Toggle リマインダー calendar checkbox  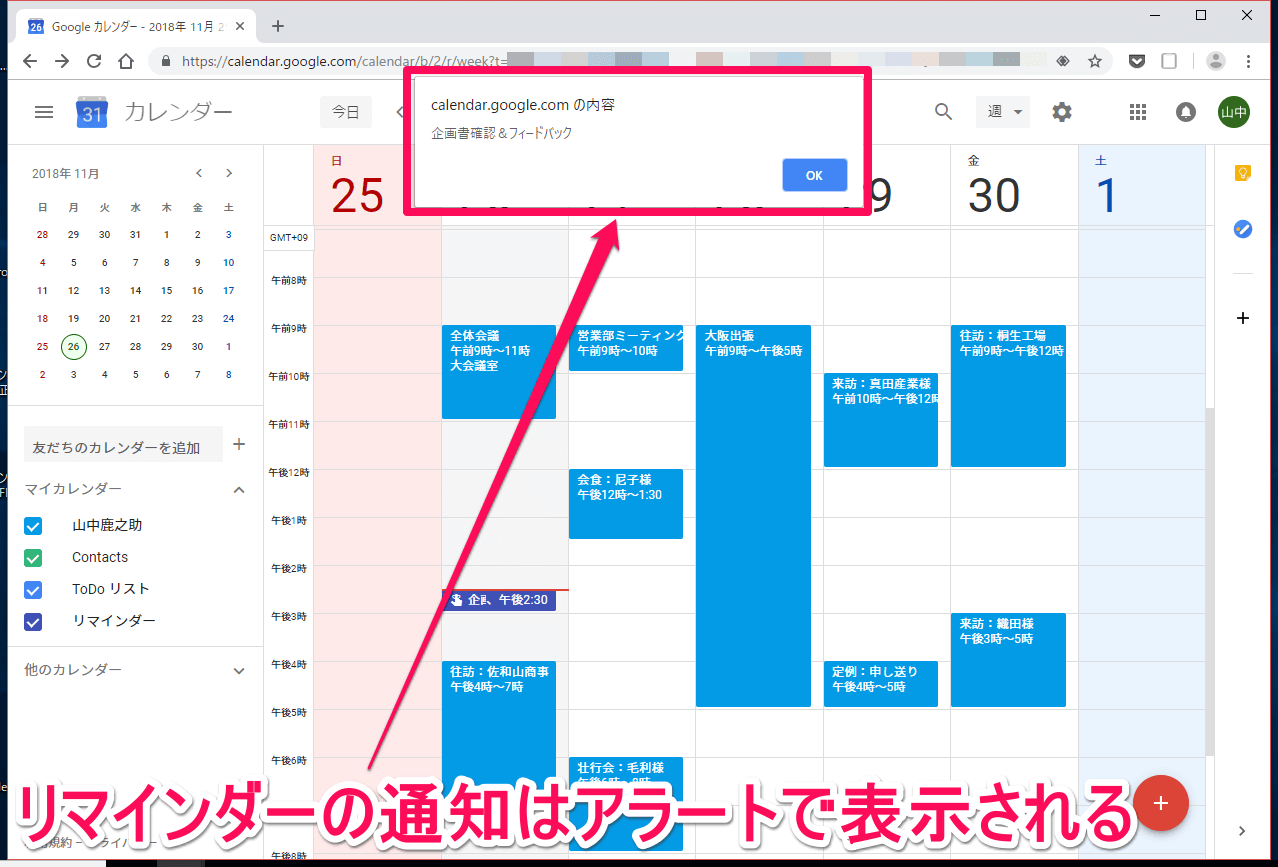pos(33,622)
